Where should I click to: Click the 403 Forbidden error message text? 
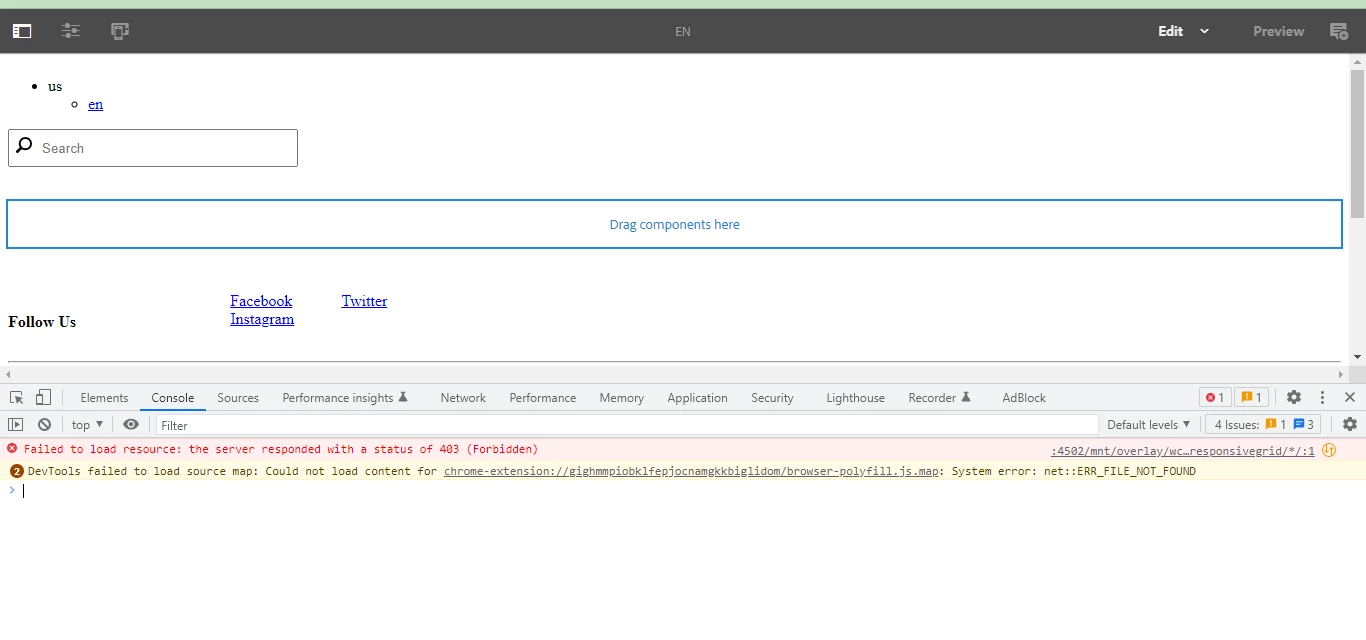281,449
